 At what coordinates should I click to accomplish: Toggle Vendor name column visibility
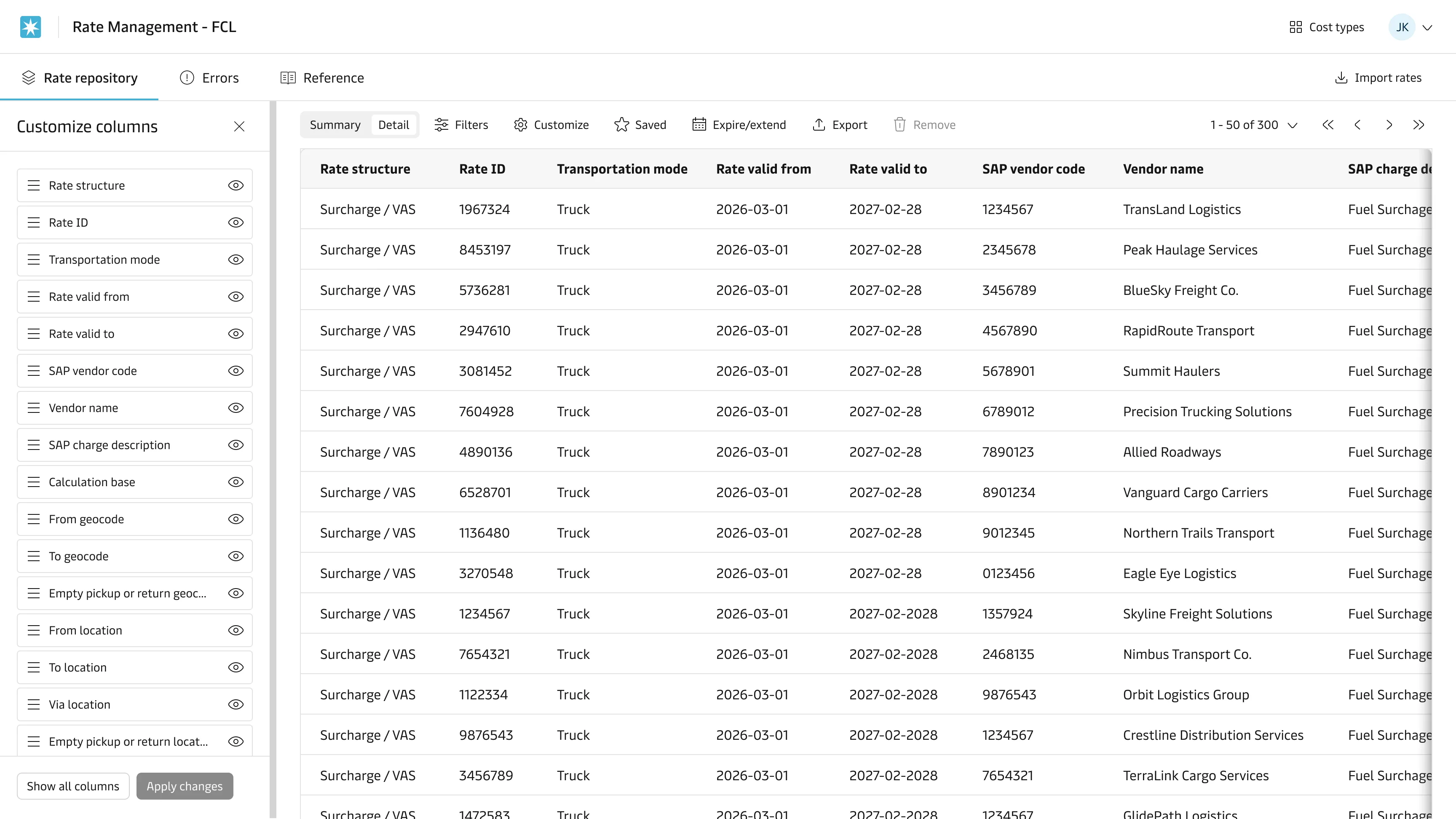click(x=236, y=408)
